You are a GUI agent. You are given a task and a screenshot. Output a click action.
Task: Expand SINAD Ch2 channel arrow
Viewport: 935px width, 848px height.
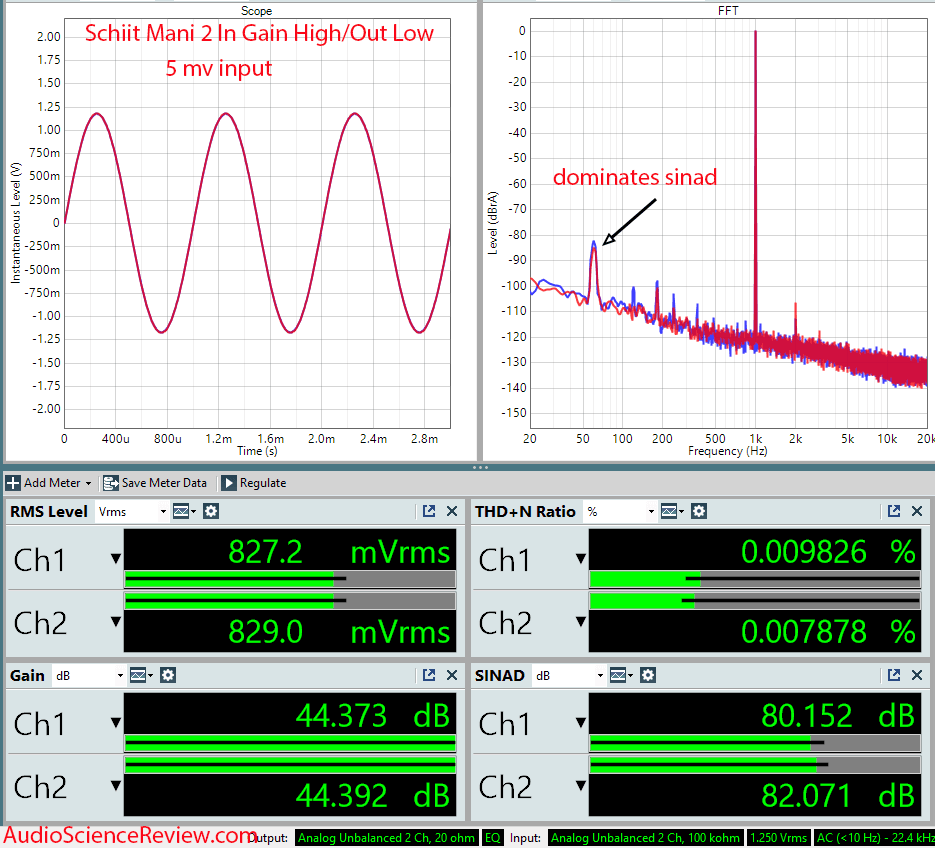point(581,786)
